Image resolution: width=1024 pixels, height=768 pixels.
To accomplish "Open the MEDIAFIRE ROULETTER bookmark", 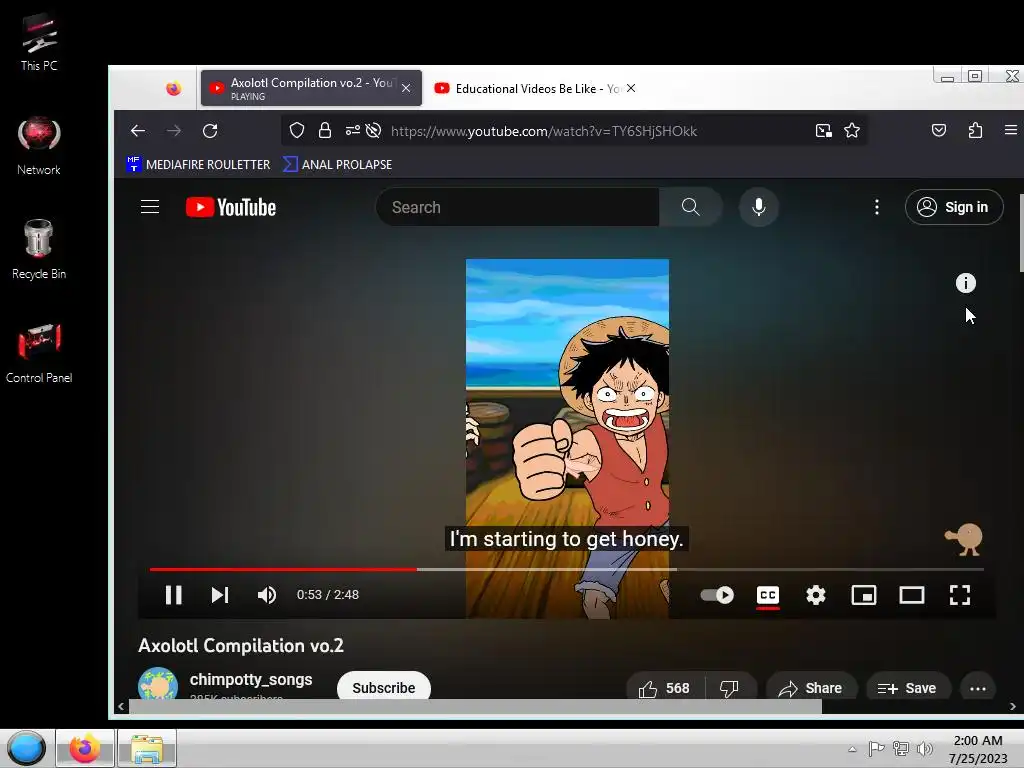I will pos(198,165).
